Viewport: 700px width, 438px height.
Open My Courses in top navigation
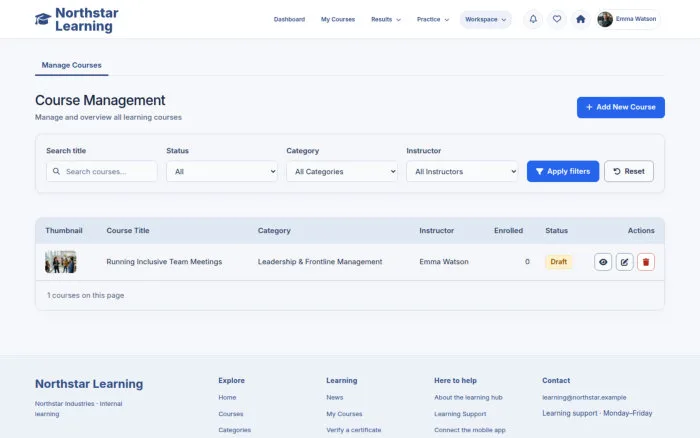(338, 19)
